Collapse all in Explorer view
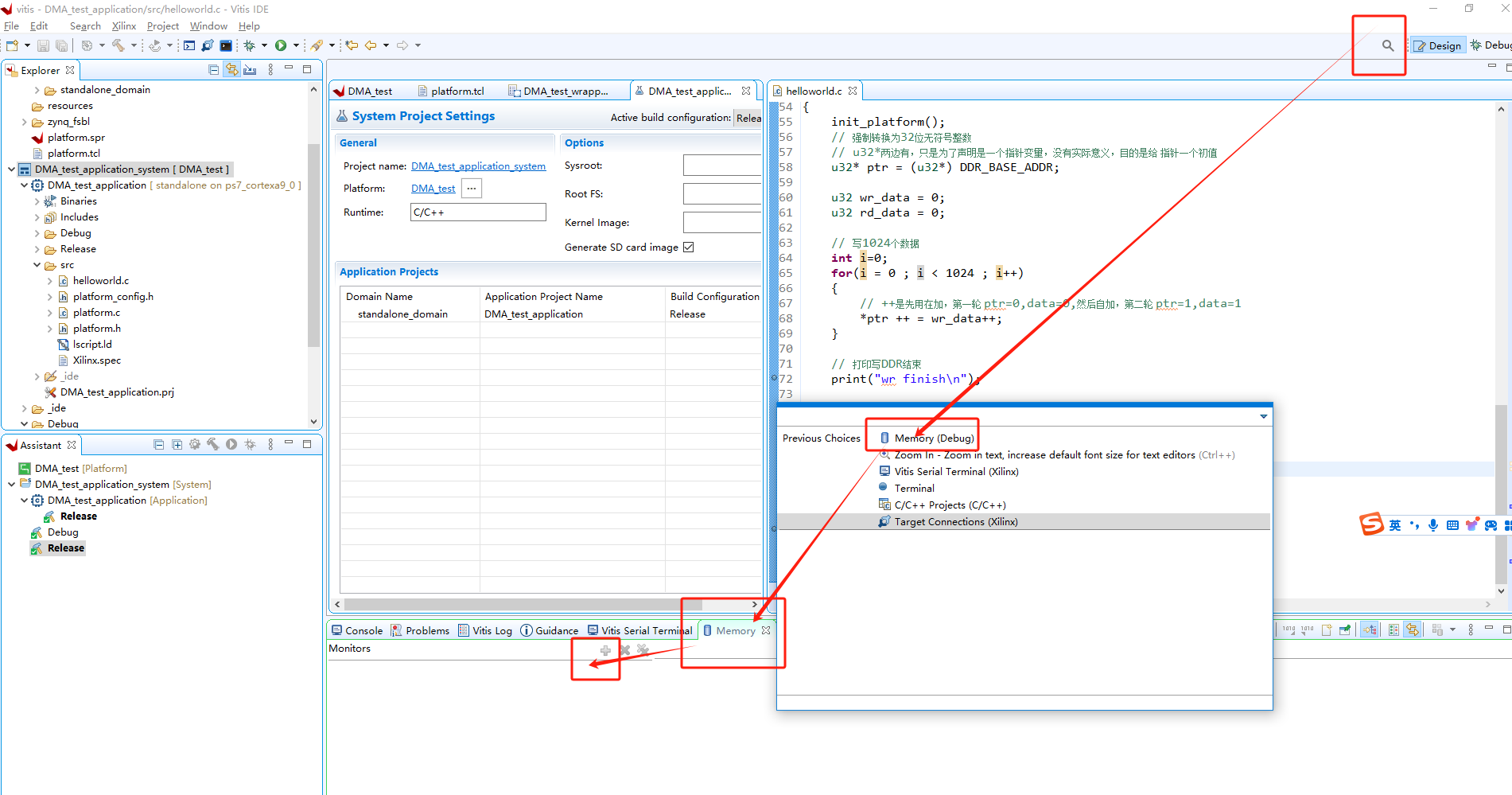Viewport: 1512px width, 795px height. point(213,70)
